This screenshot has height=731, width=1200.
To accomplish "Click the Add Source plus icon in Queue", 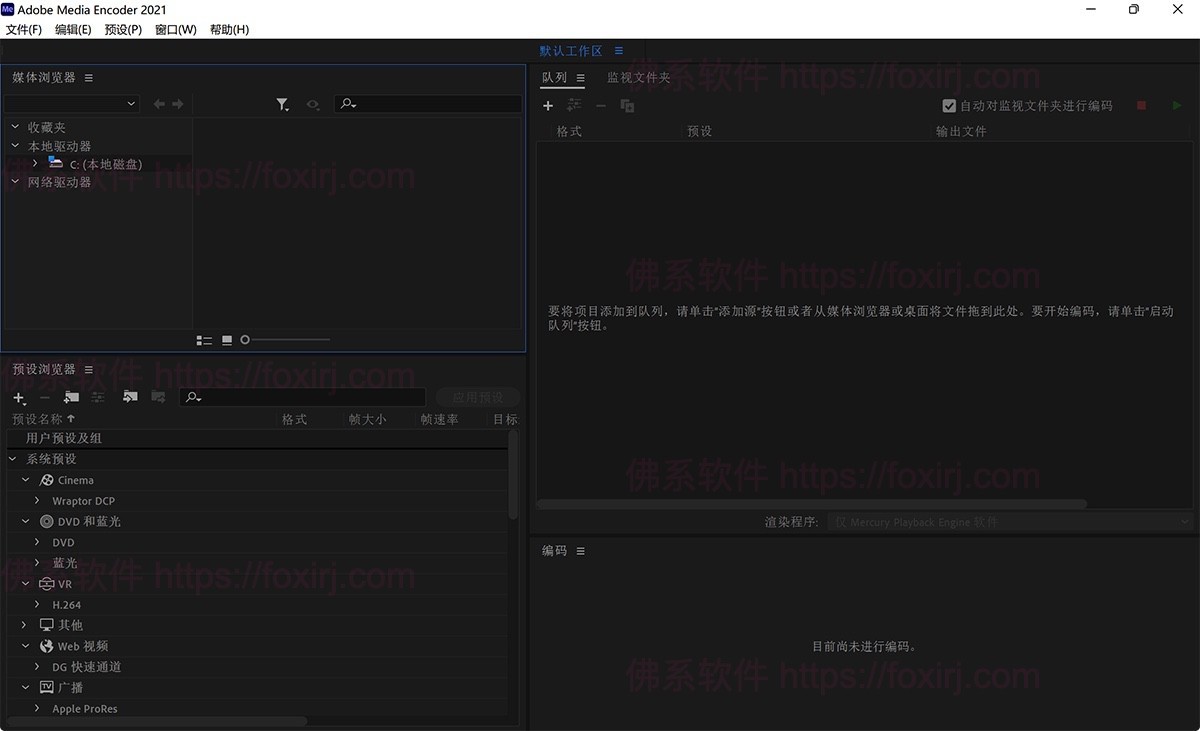I will (x=548, y=105).
